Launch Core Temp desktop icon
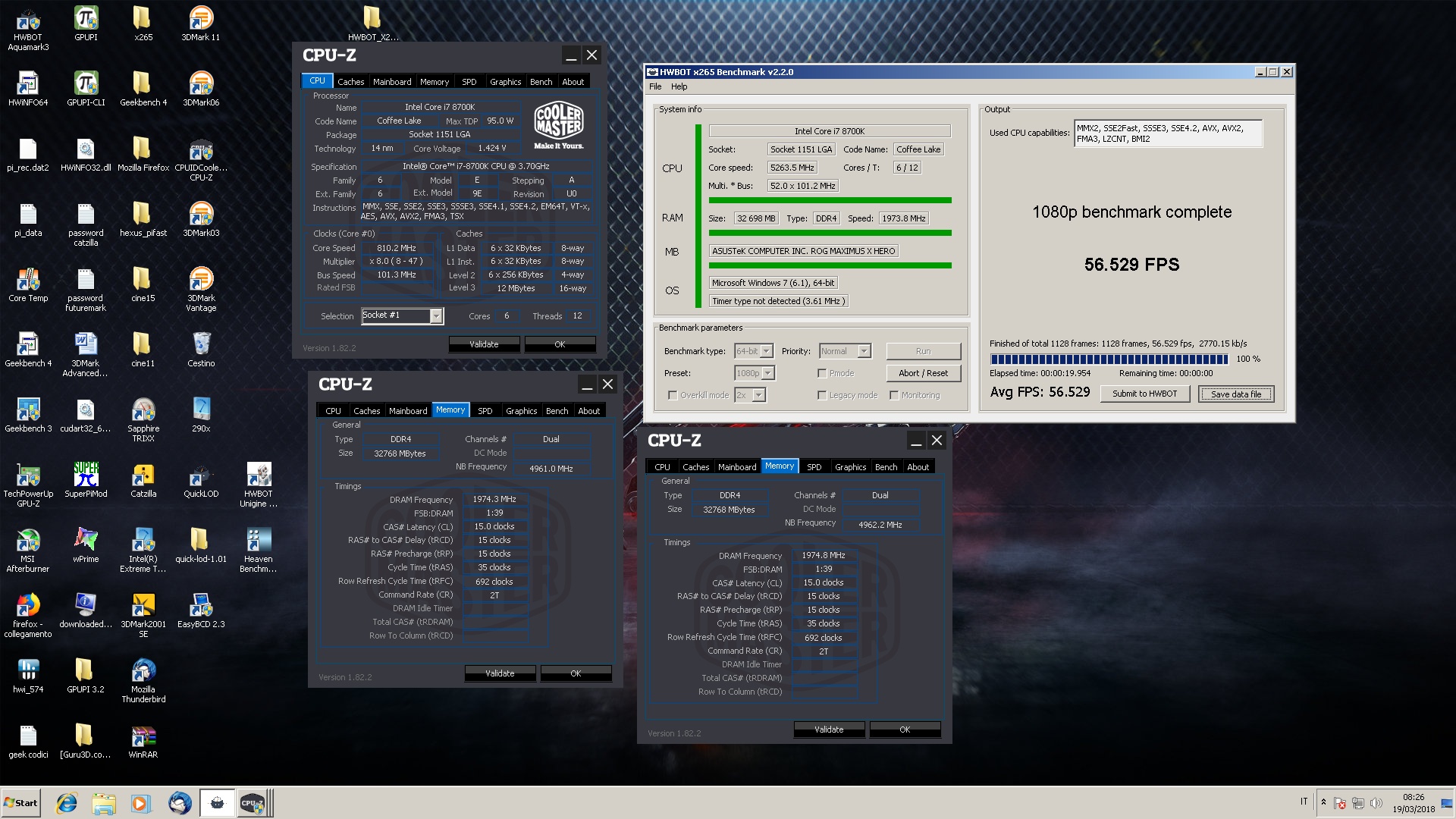The width and height of the screenshot is (1456, 819). coord(28,285)
